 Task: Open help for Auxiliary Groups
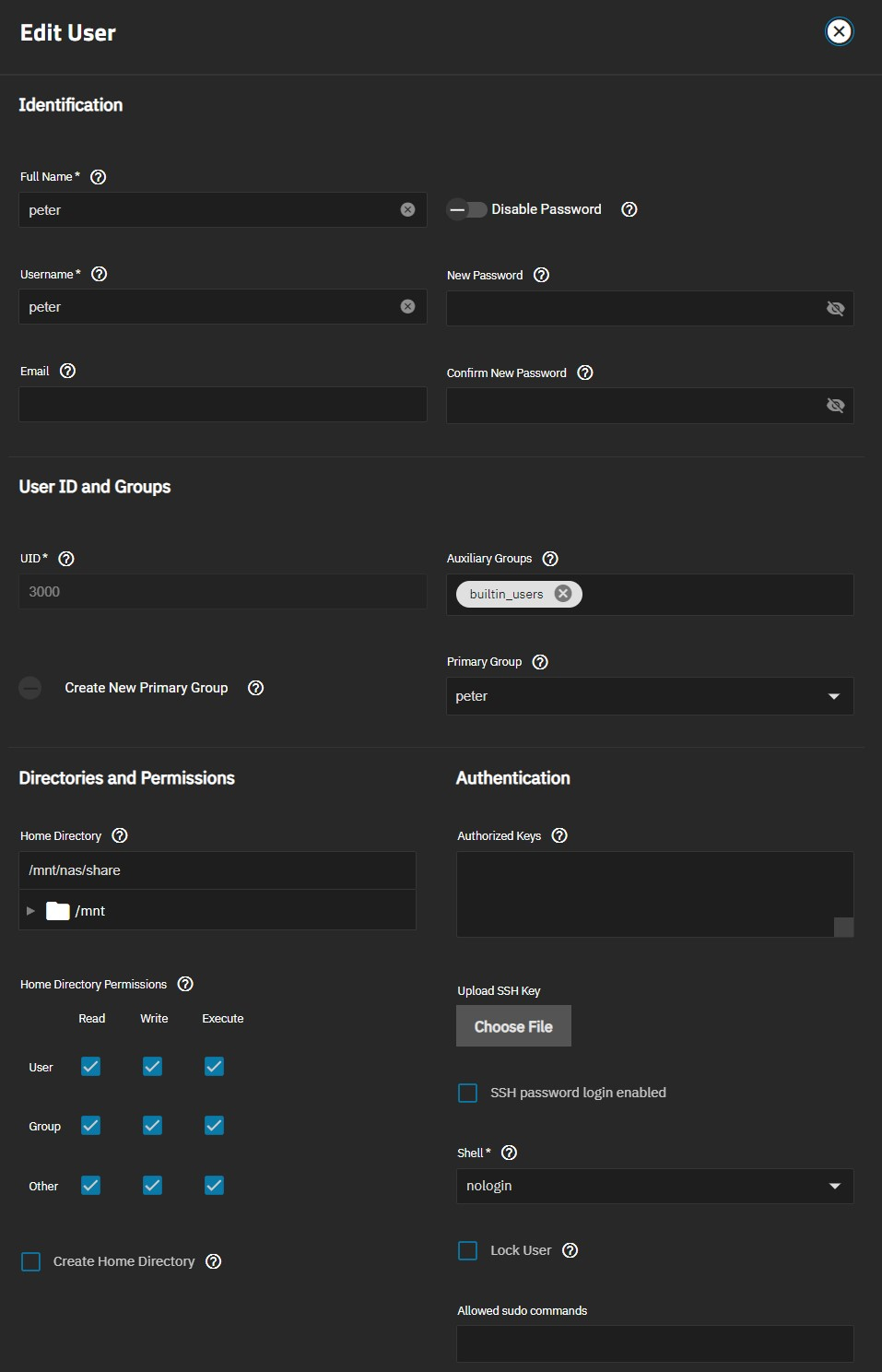click(550, 559)
